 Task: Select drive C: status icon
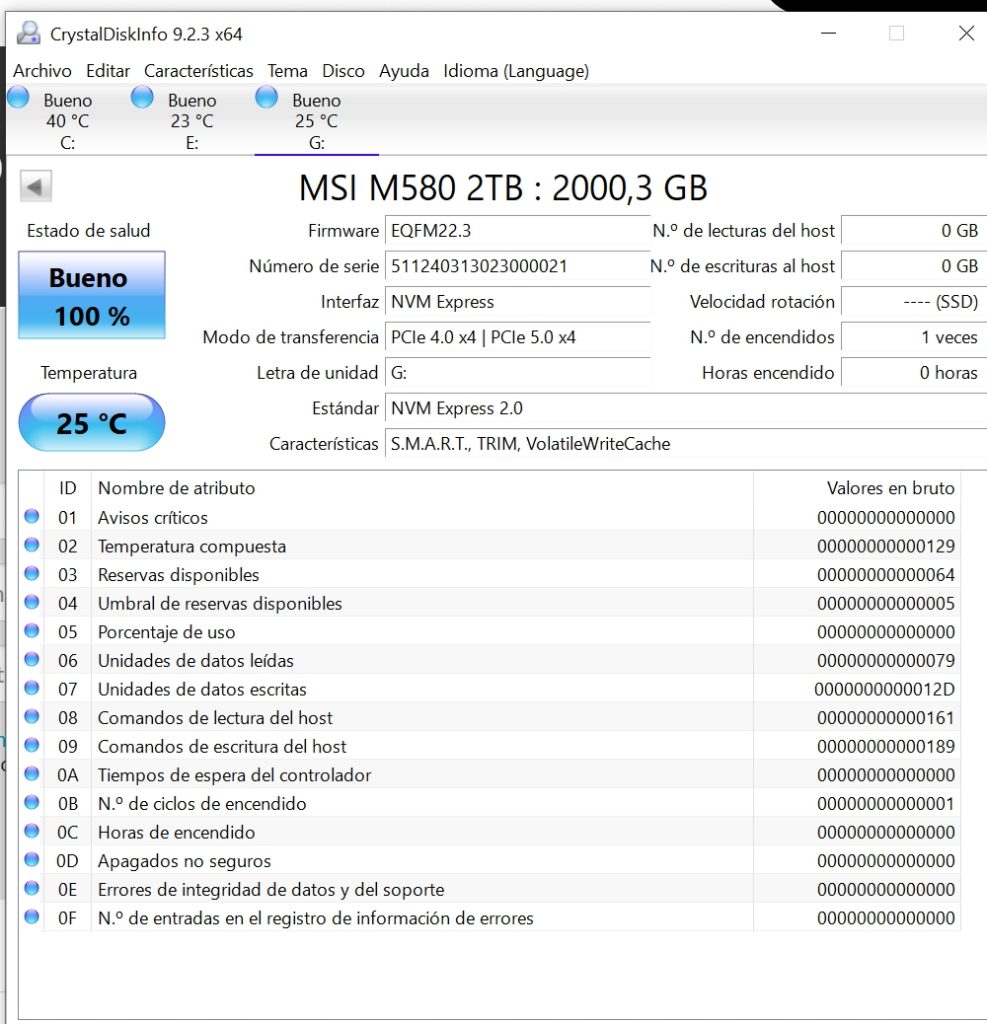point(18,97)
